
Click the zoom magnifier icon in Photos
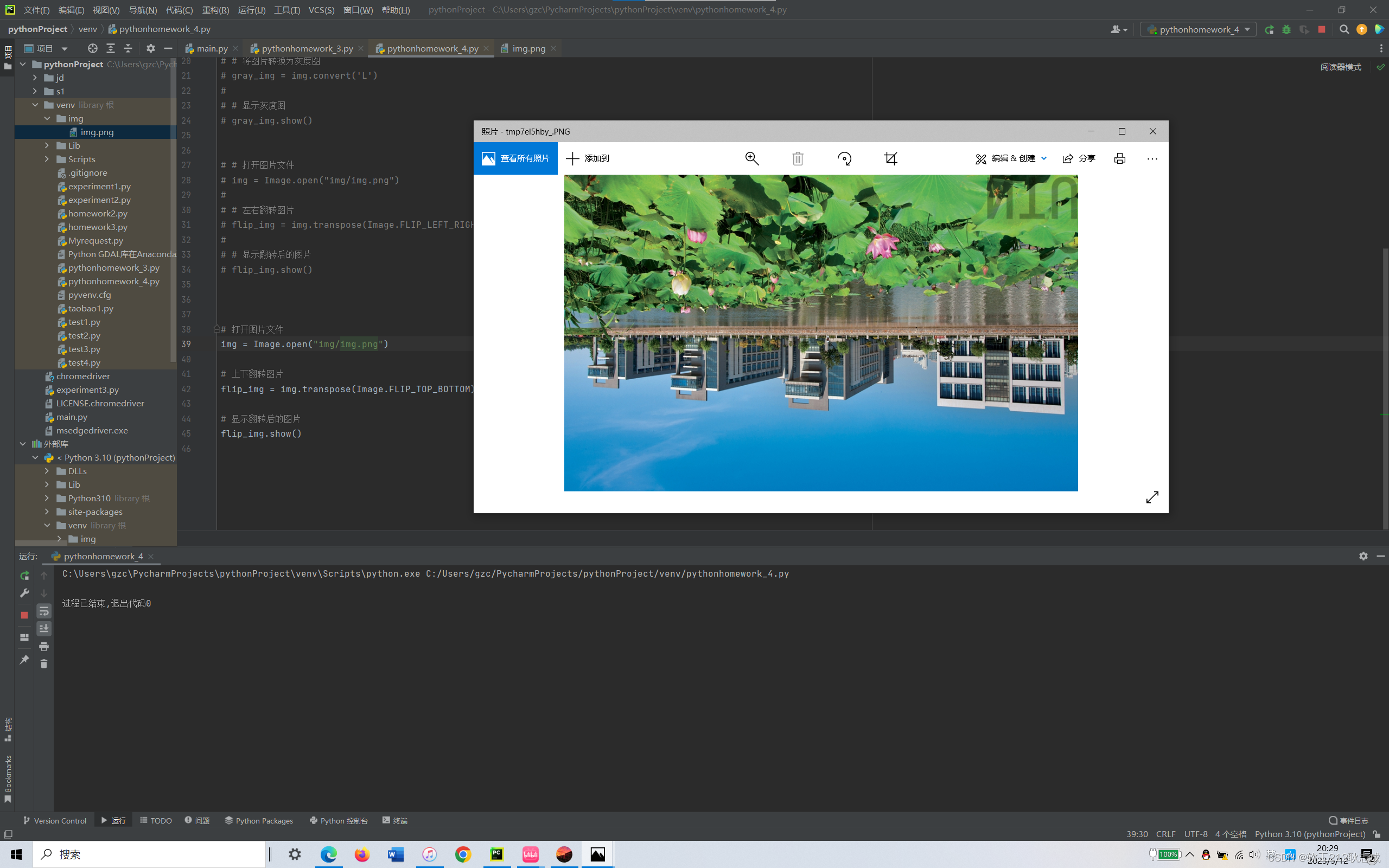pos(751,158)
